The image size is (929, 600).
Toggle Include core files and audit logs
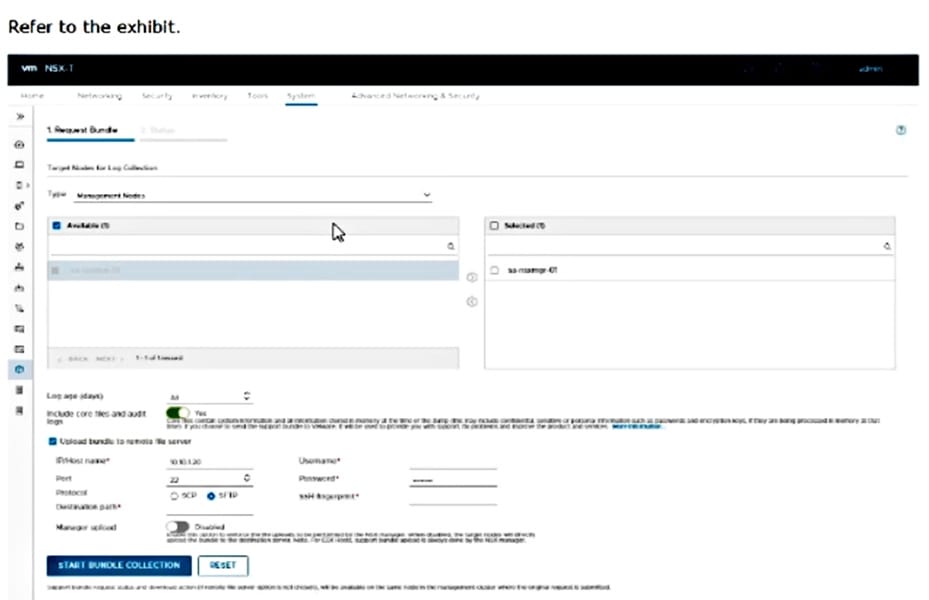[178, 412]
